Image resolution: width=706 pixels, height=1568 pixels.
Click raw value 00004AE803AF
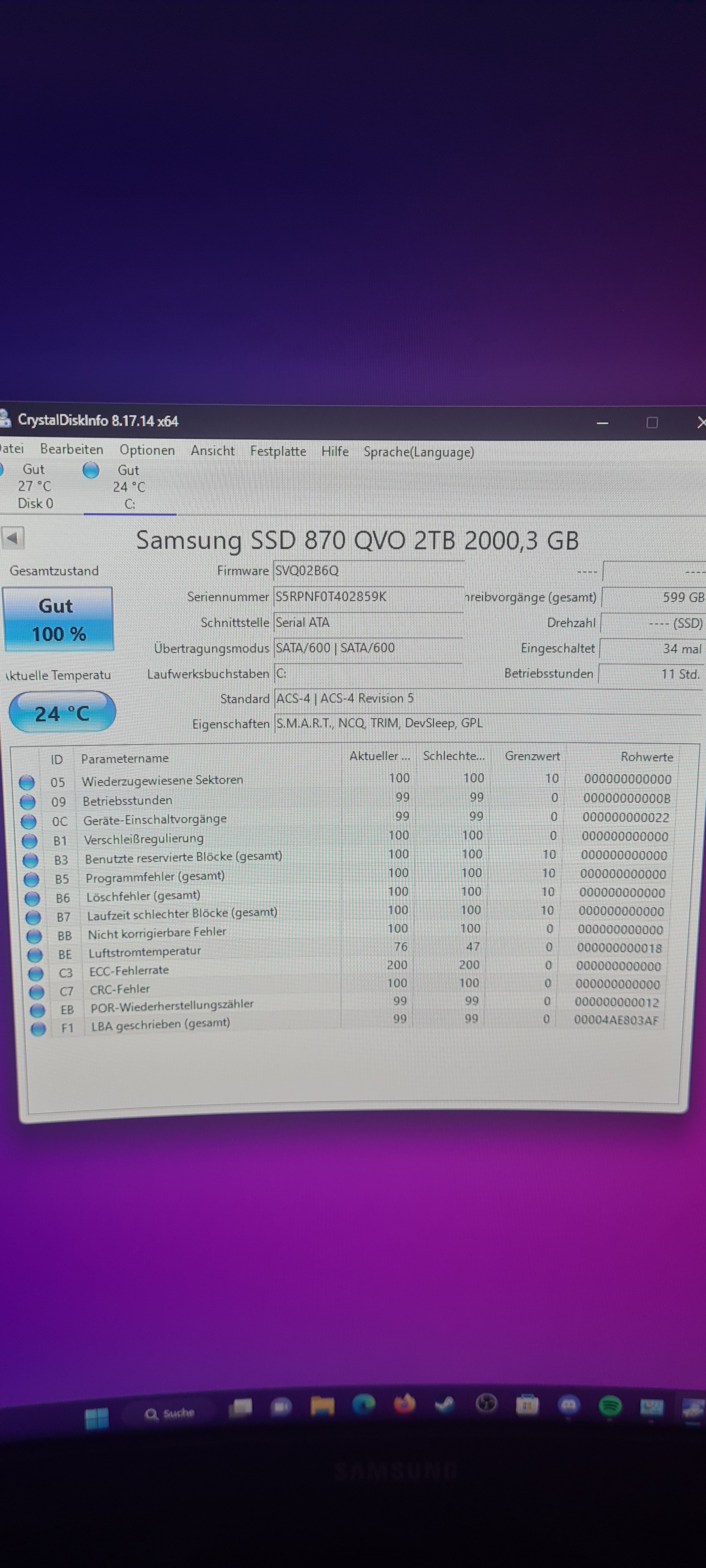pyautogui.click(x=616, y=1020)
